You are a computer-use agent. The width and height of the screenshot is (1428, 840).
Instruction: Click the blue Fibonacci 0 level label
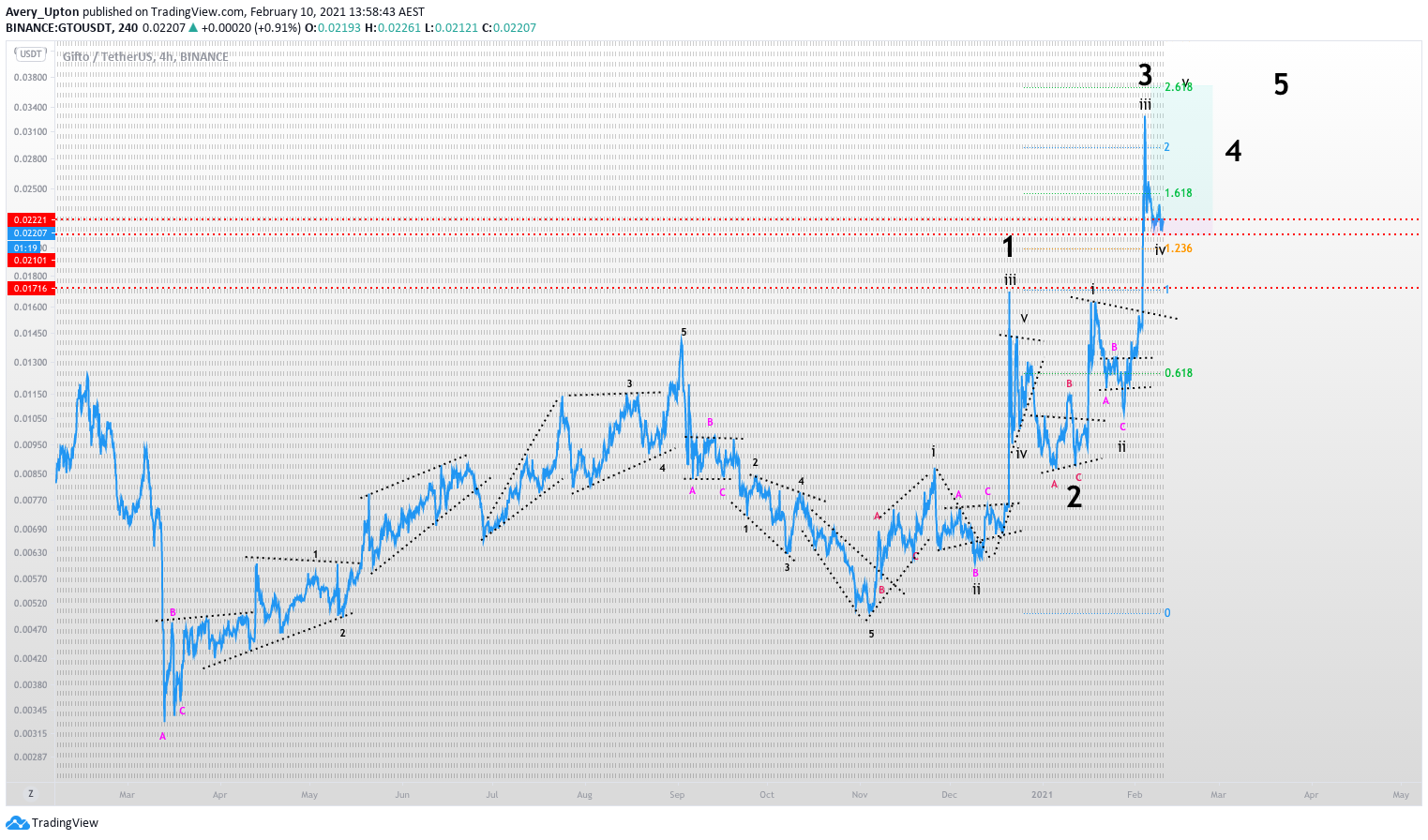click(1167, 613)
